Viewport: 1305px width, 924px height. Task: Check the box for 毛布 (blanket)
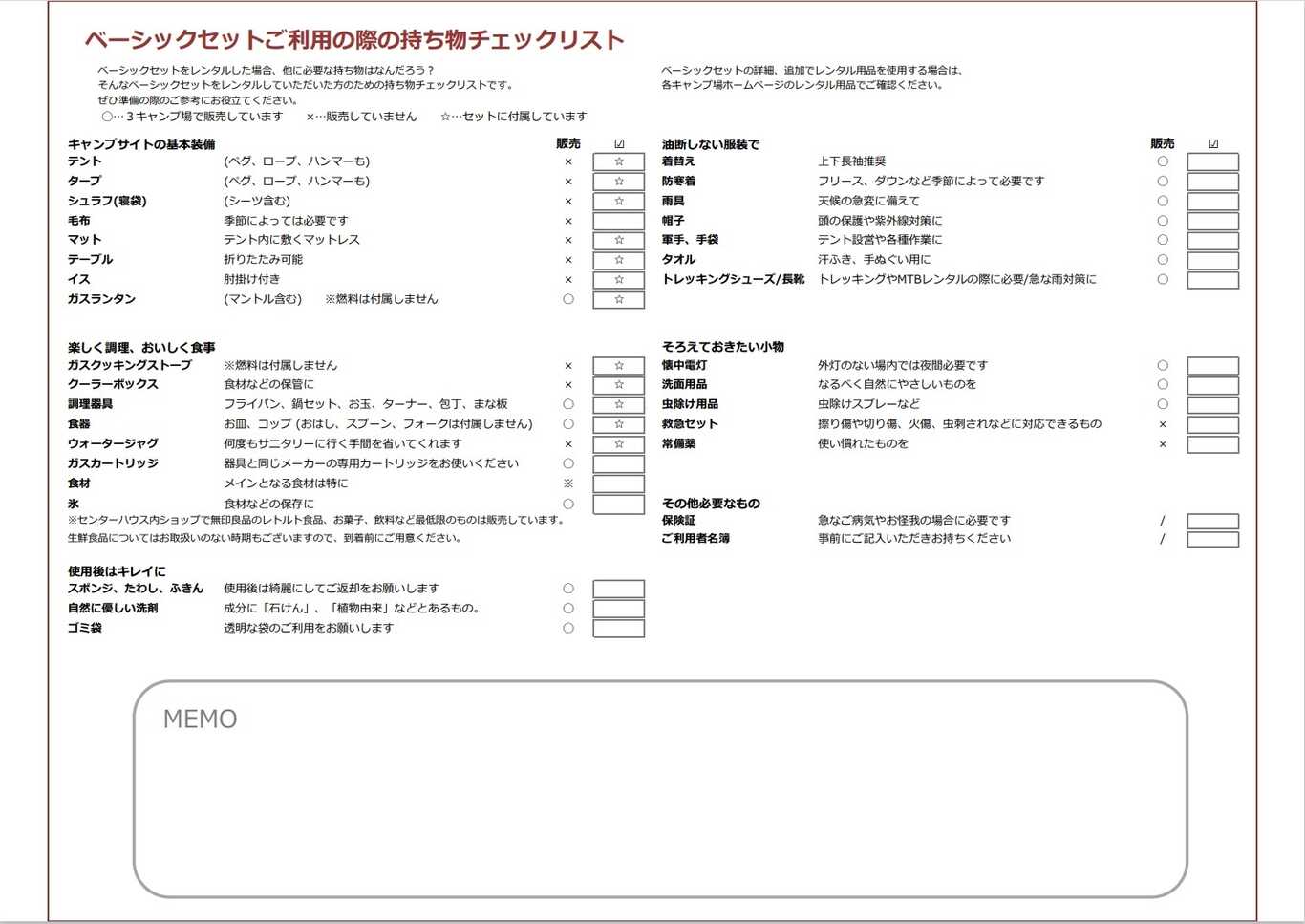[618, 222]
